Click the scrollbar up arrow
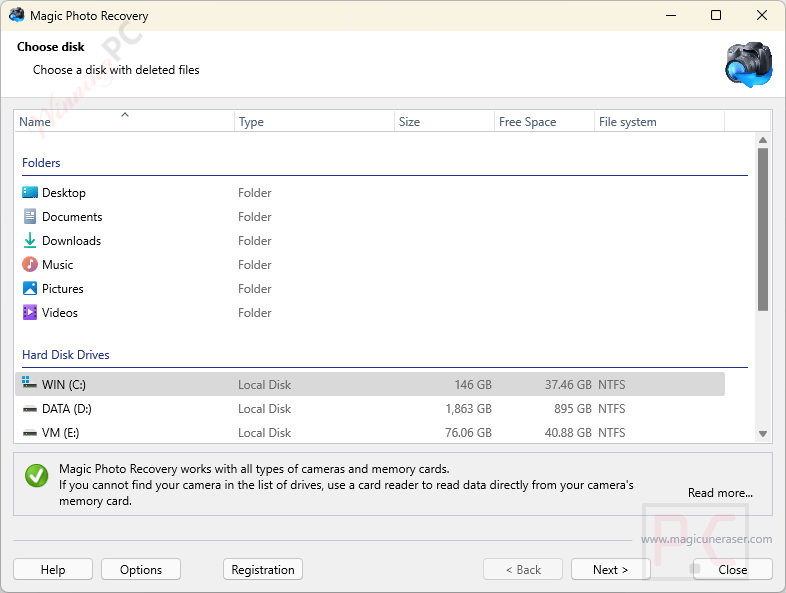The width and height of the screenshot is (786, 593). (763, 140)
